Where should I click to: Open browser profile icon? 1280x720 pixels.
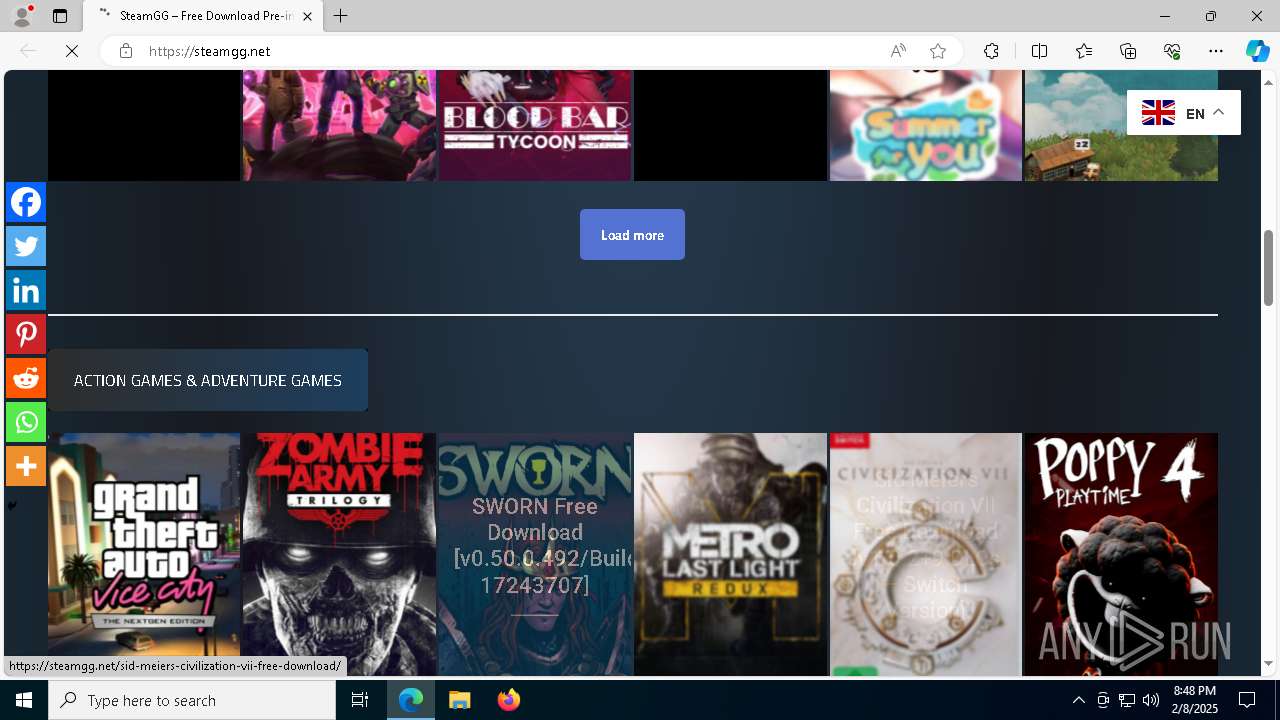tap(22, 16)
